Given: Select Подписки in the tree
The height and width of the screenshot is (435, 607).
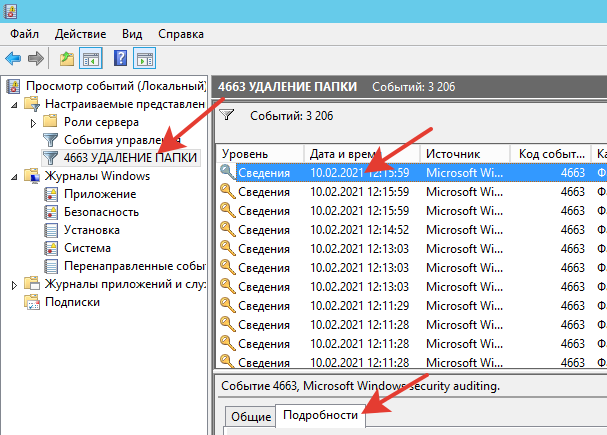Looking at the screenshot, I should [x=72, y=302].
